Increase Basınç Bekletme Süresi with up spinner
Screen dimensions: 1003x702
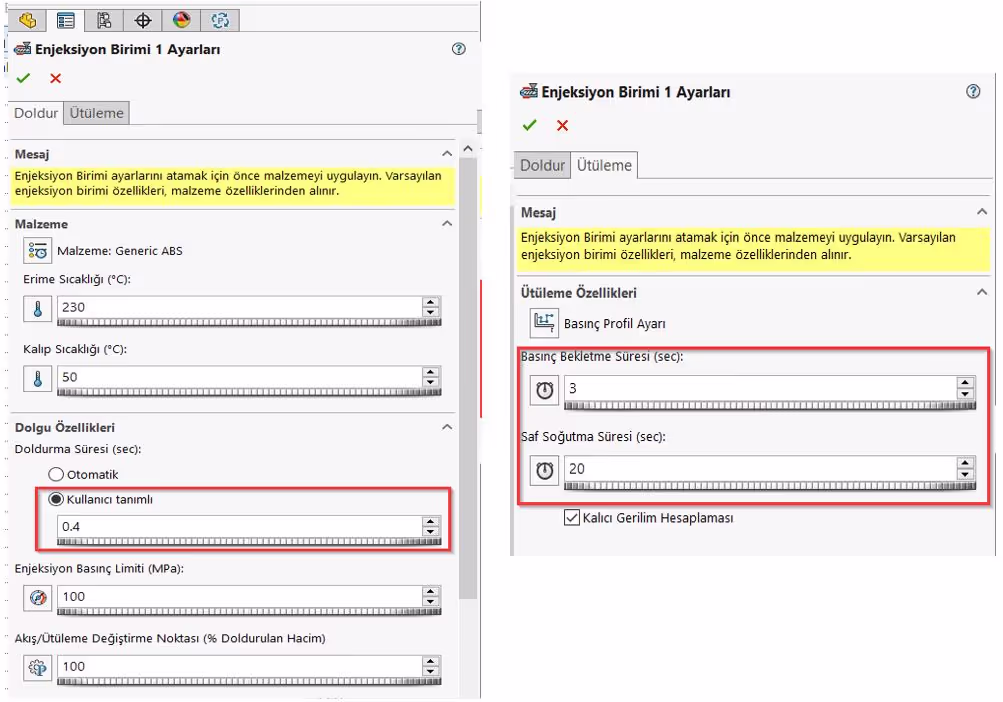[965, 383]
